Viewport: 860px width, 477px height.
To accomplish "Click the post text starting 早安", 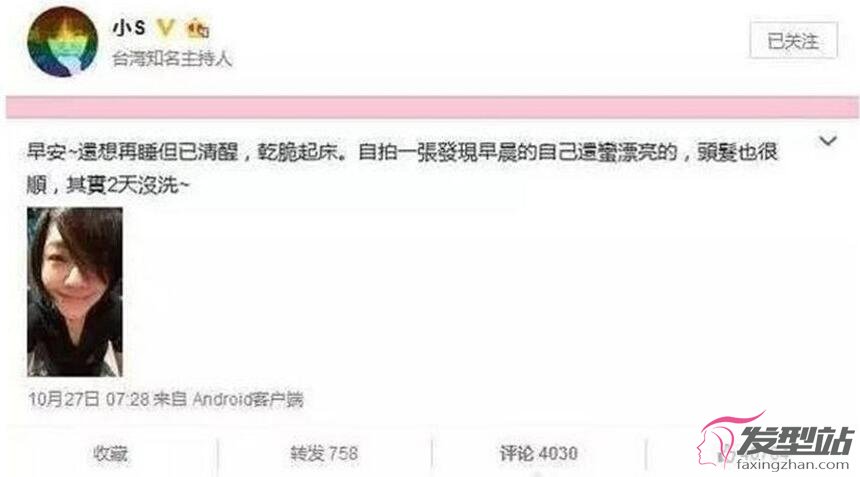I will [x=402, y=168].
